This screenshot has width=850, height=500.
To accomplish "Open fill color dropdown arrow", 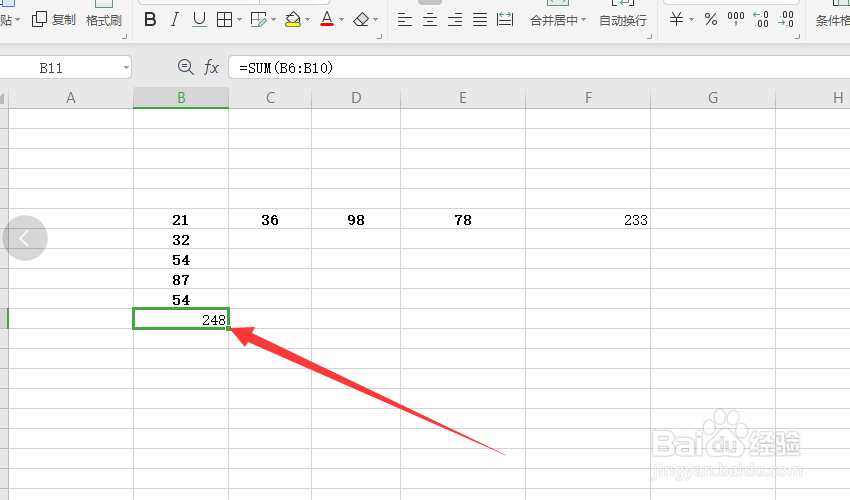I will tap(307, 20).
